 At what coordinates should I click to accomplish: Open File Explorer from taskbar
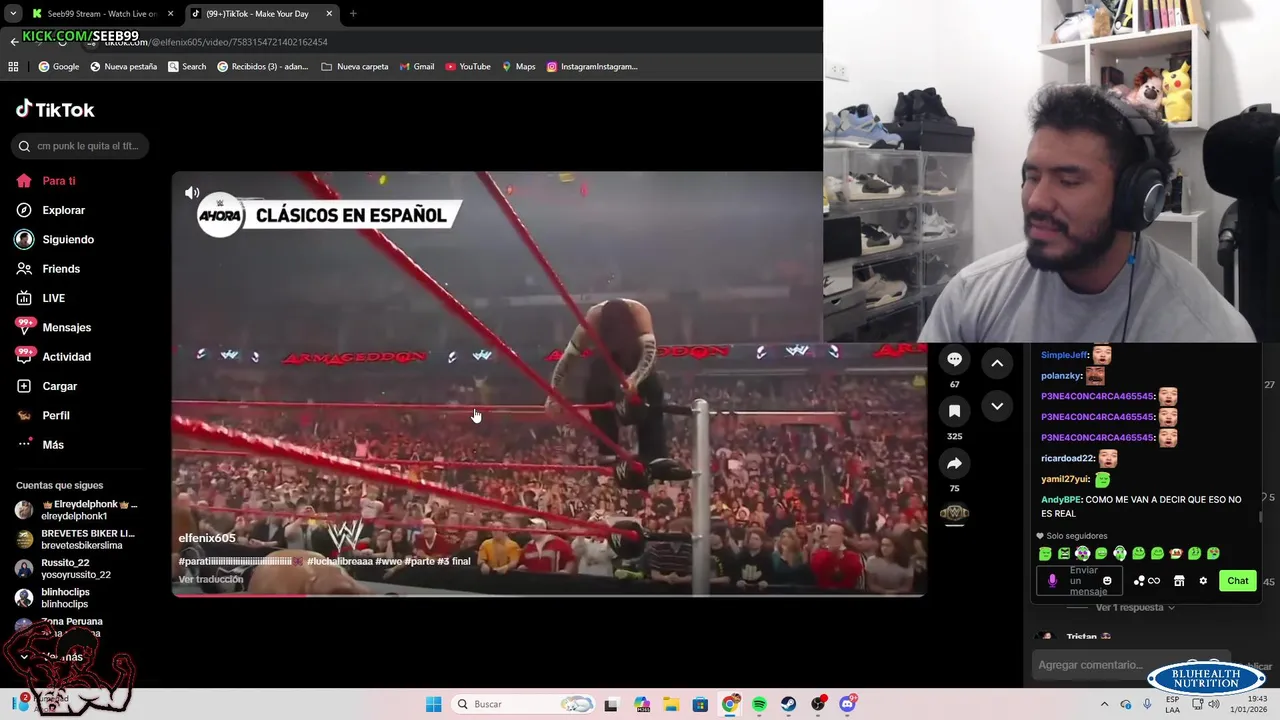(x=671, y=704)
